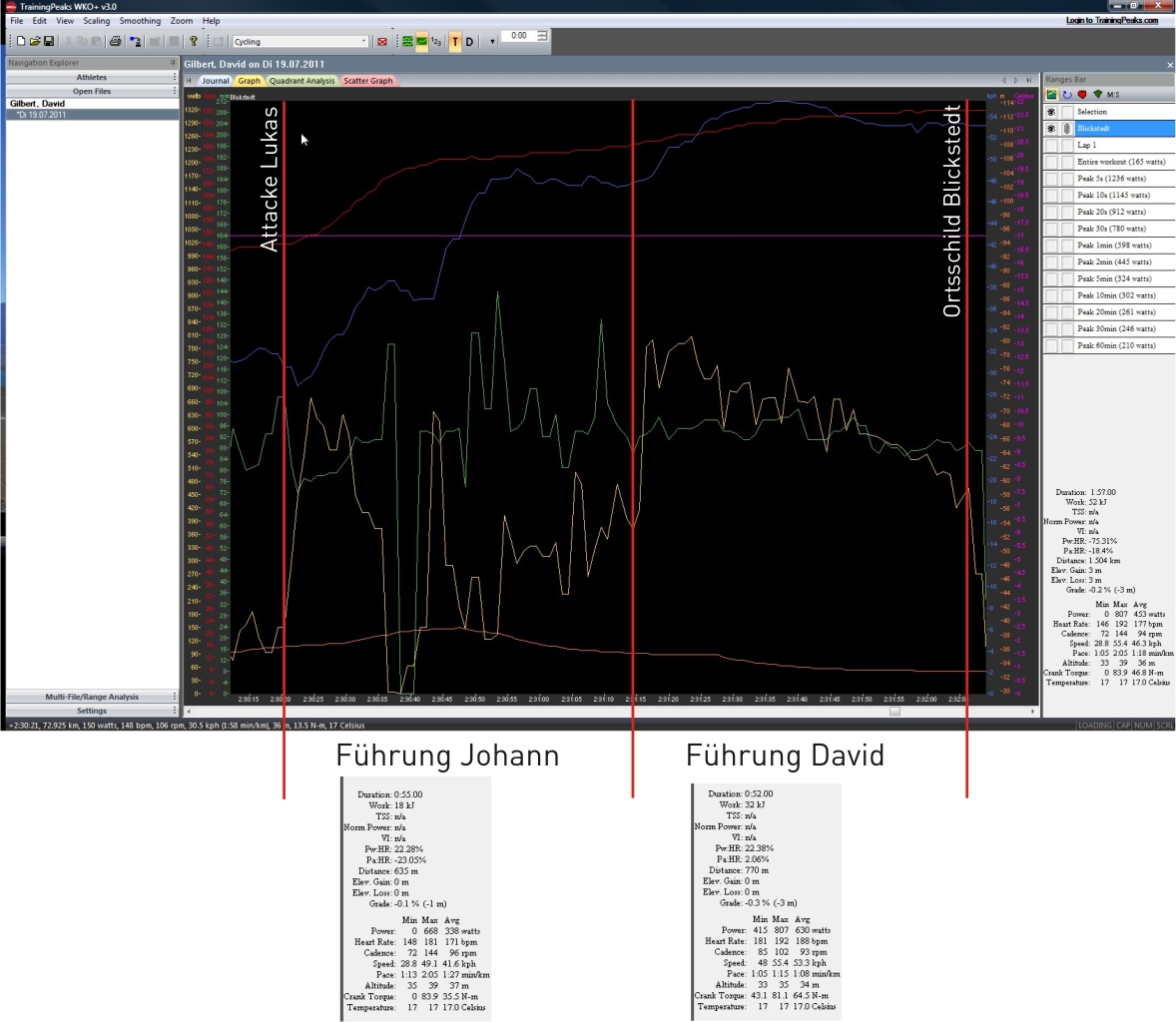The height and width of the screenshot is (1022, 1176).
Task: Select the Peak 60min (210 watts) range
Action: [x=1116, y=345]
